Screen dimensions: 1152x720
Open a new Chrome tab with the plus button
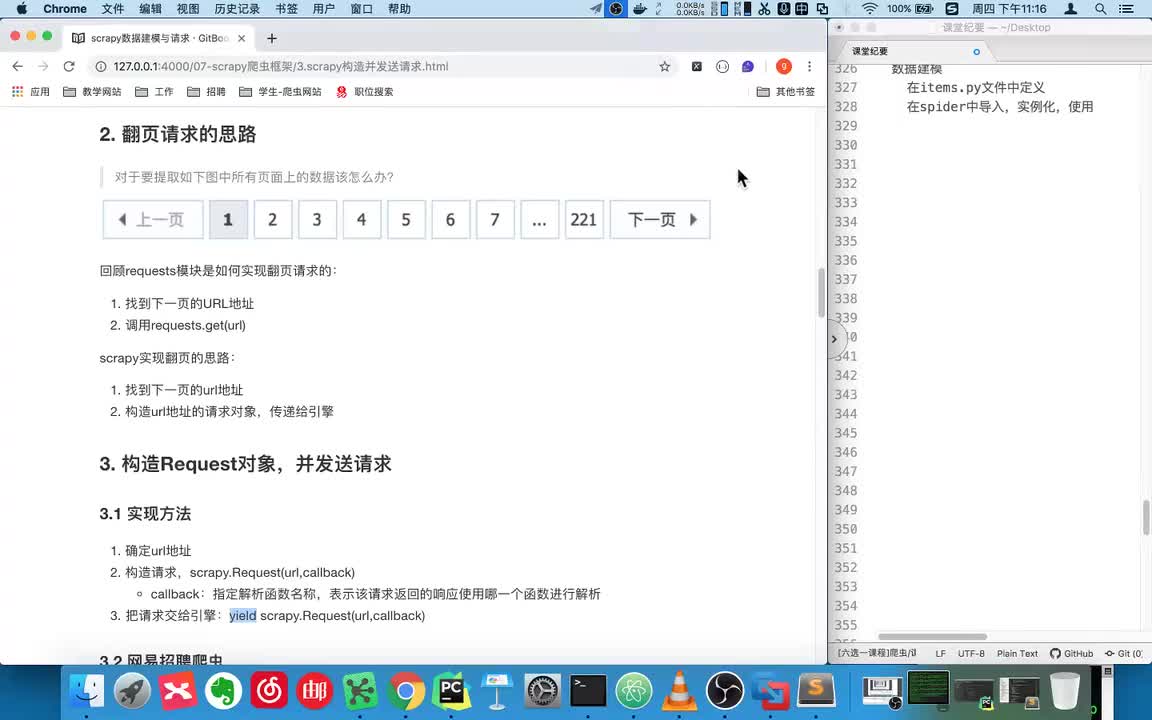coord(272,38)
